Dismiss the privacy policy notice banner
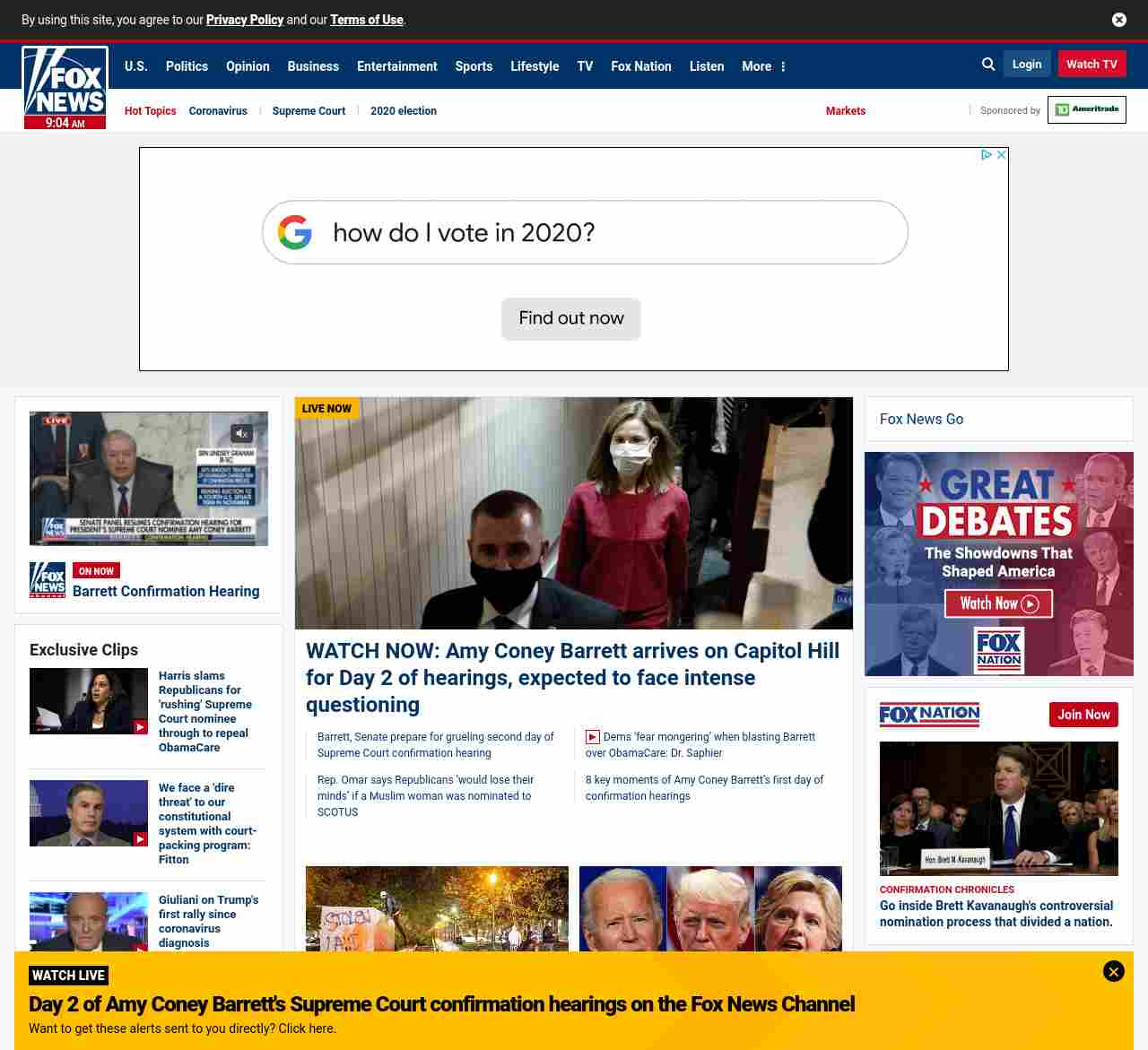This screenshot has width=1148, height=1050. (x=1118, y=20)
